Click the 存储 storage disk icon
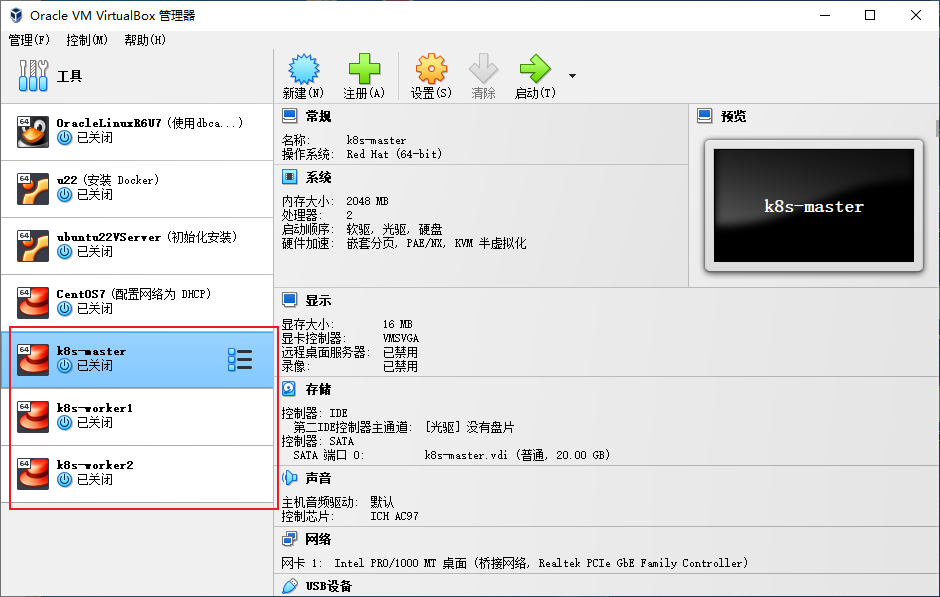940x597 pixels. [x=290, y=389]
